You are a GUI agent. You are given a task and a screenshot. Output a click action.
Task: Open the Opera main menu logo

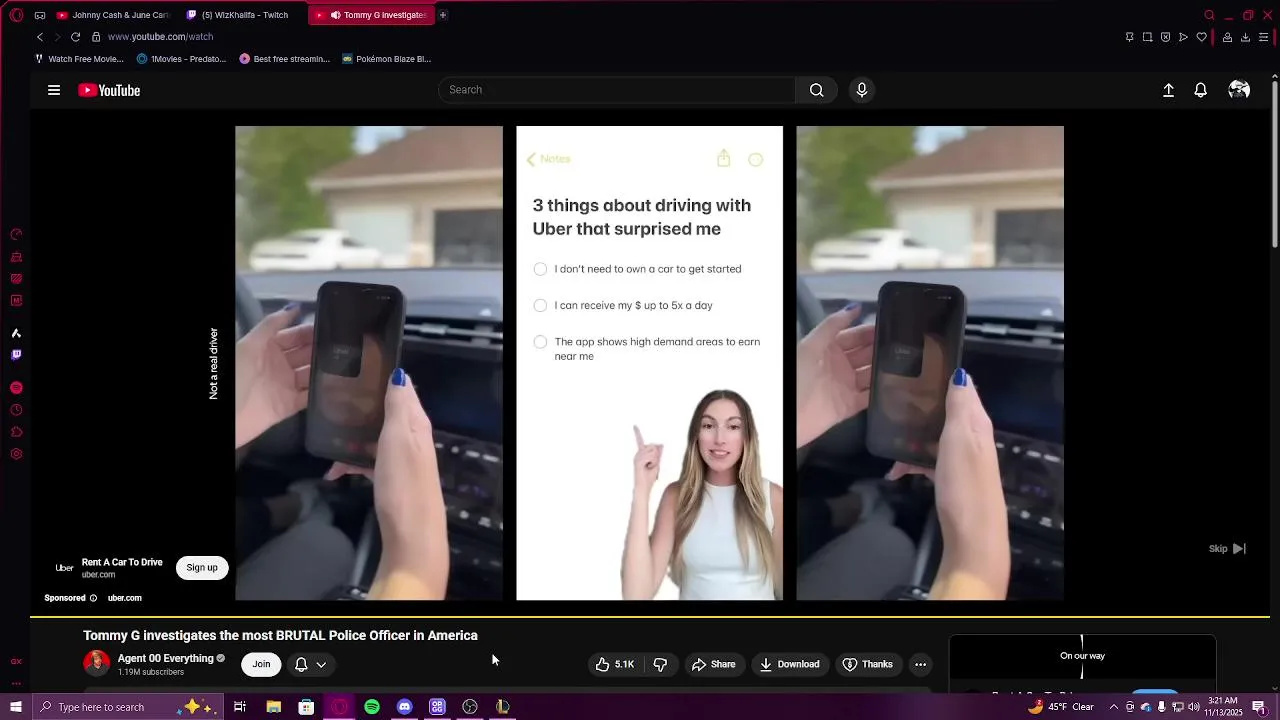coord(16,15)
